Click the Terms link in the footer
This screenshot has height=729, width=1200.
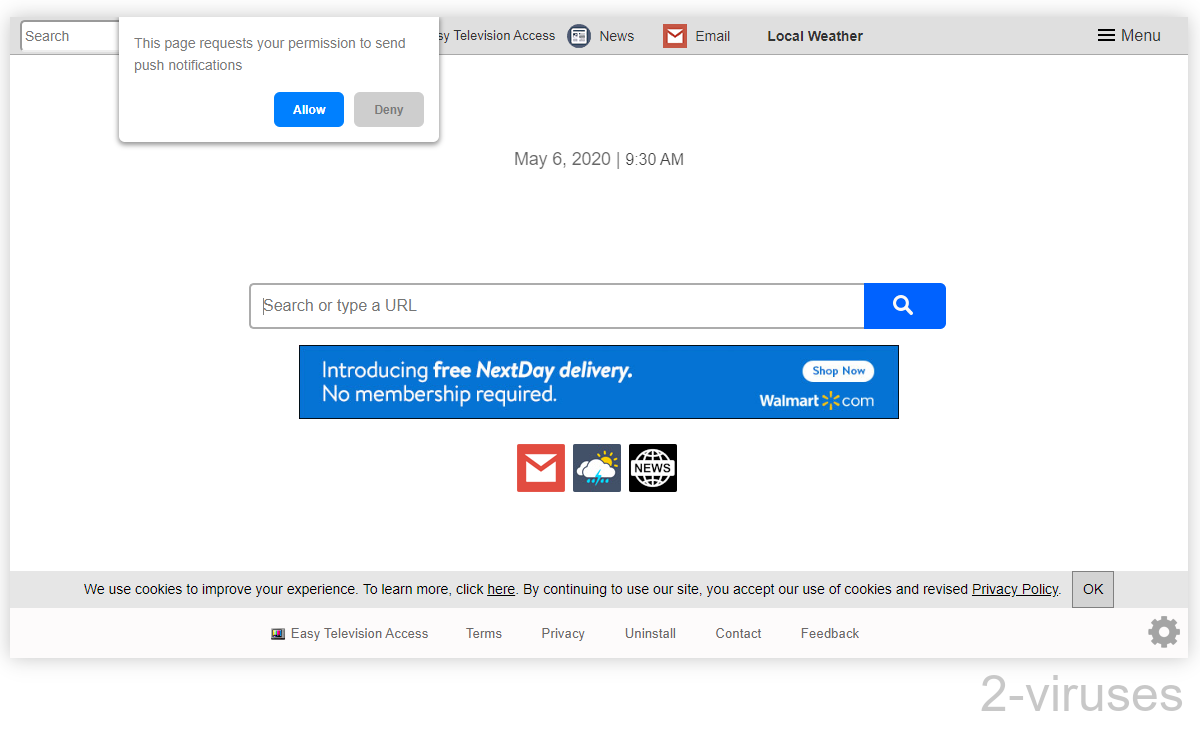483,633
